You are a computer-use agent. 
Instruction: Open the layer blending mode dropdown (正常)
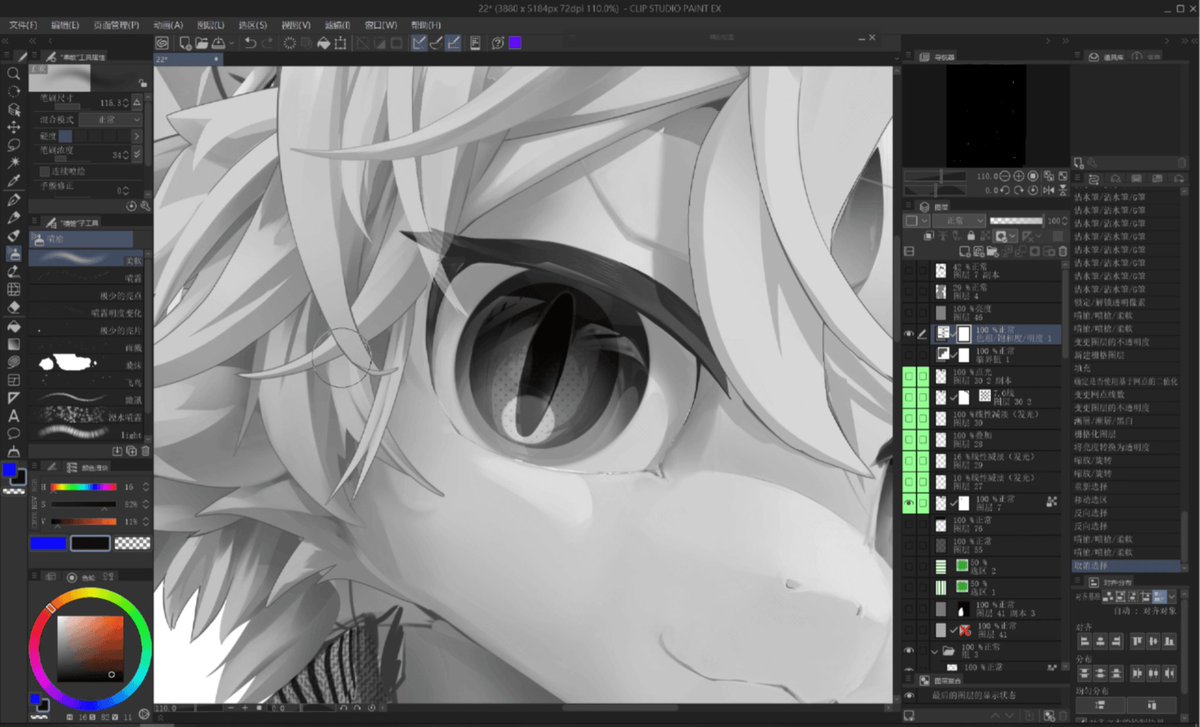coord(957,220)
